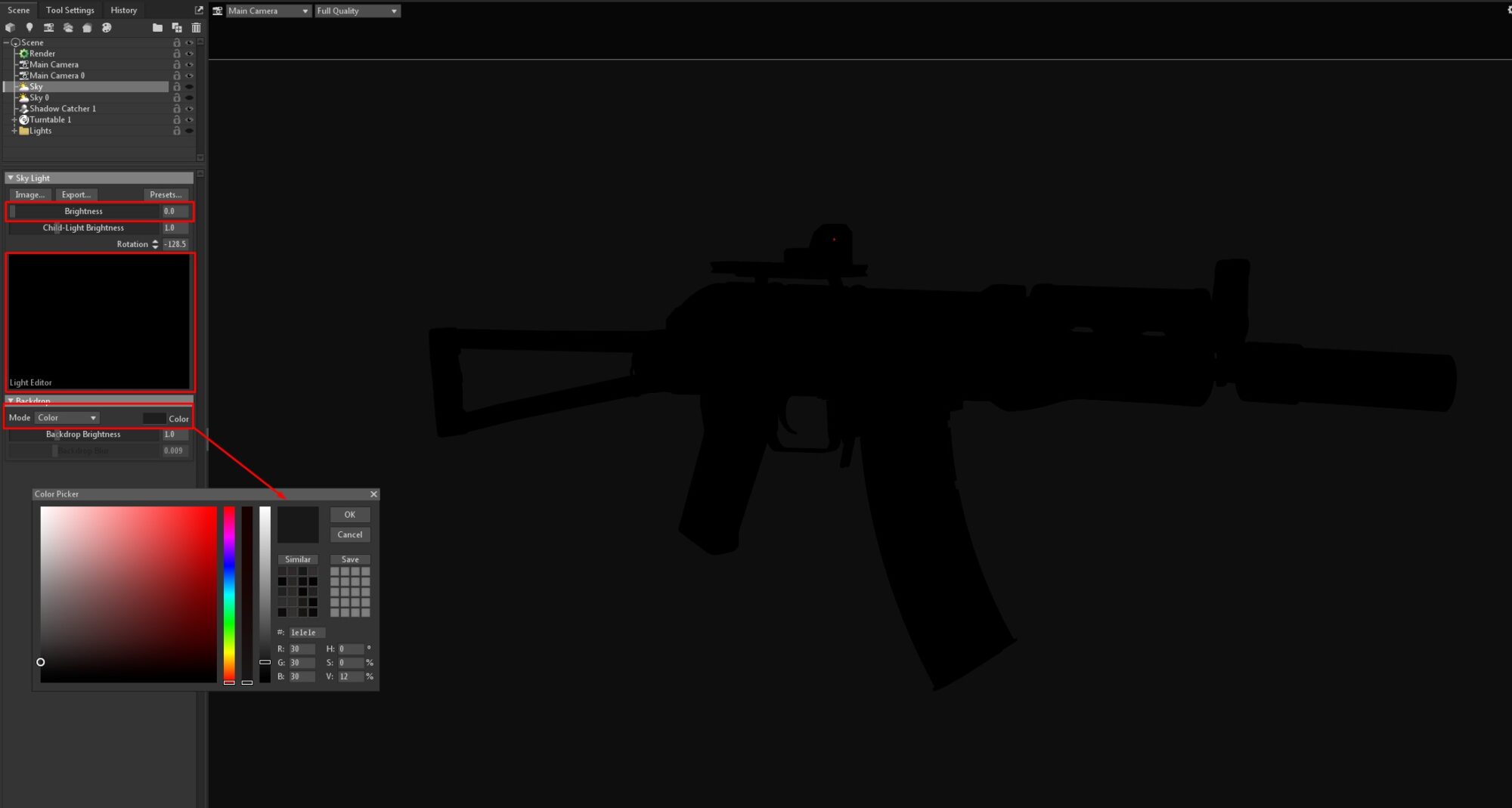The width and height of the screenshot is (1512, 808).
Task: Collapse the Scene root node
Action: pos(6,42)
